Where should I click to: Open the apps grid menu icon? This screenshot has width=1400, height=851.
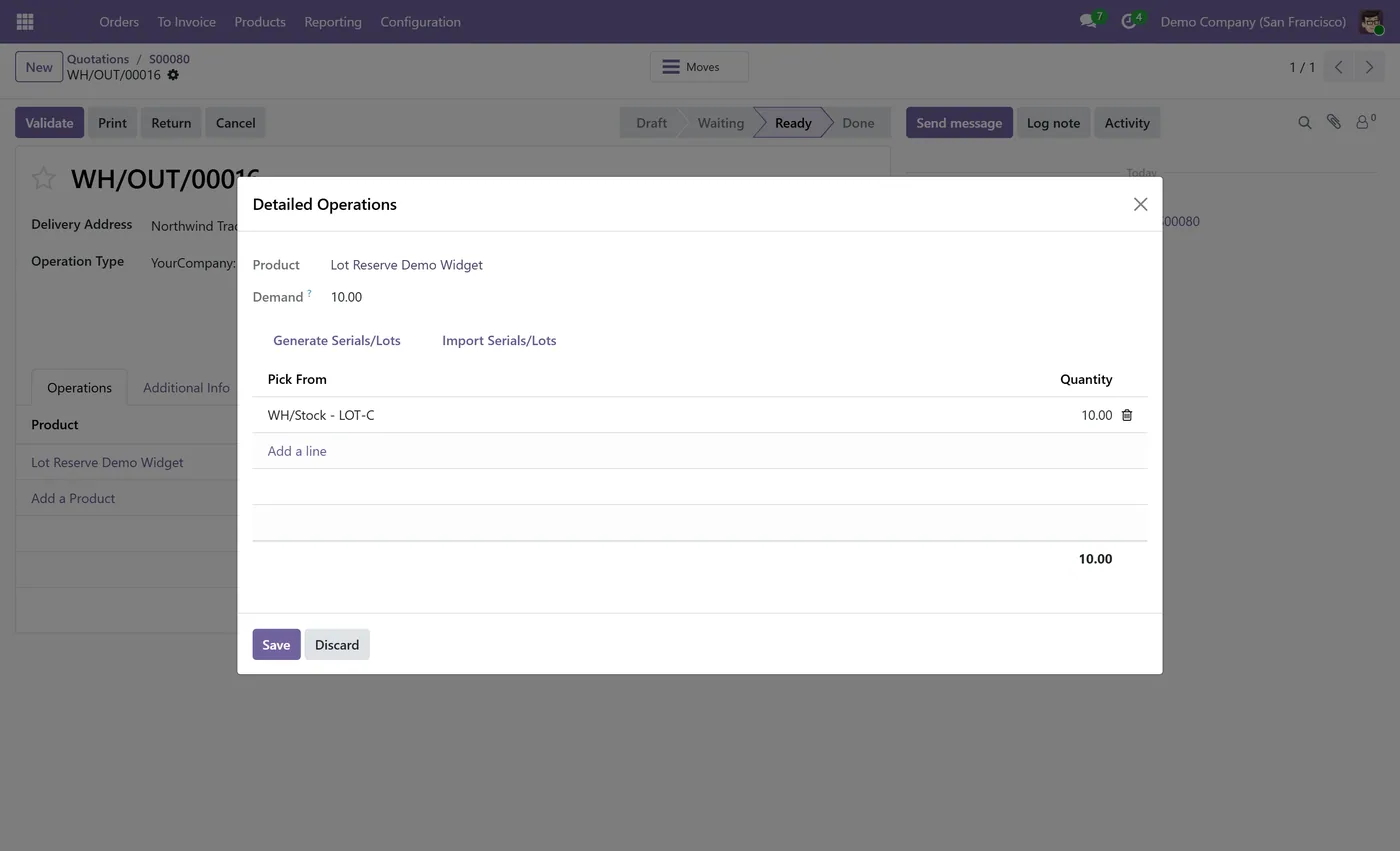[25, 21]
